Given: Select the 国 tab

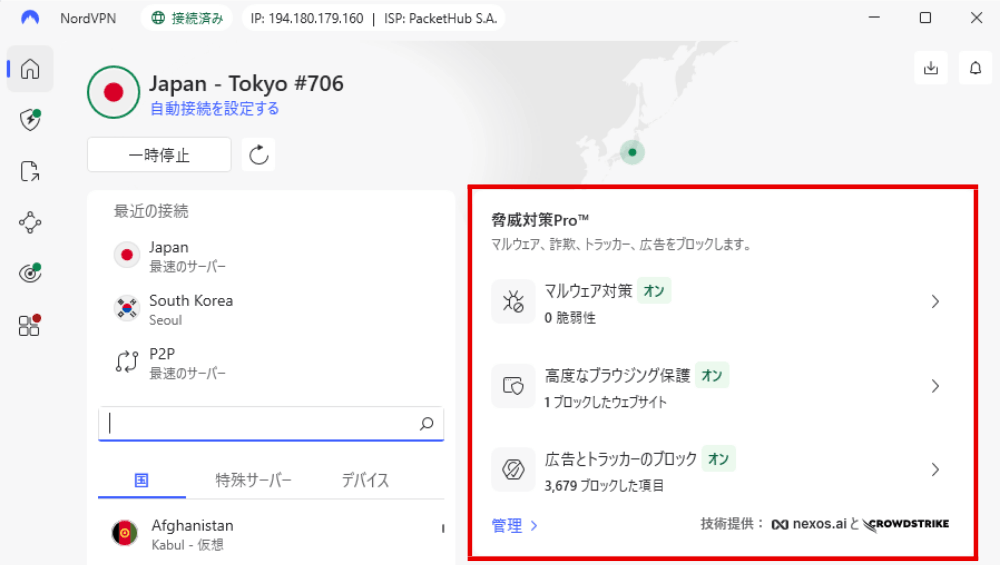Looking at the screenshot, I should [x=141, y=480].
